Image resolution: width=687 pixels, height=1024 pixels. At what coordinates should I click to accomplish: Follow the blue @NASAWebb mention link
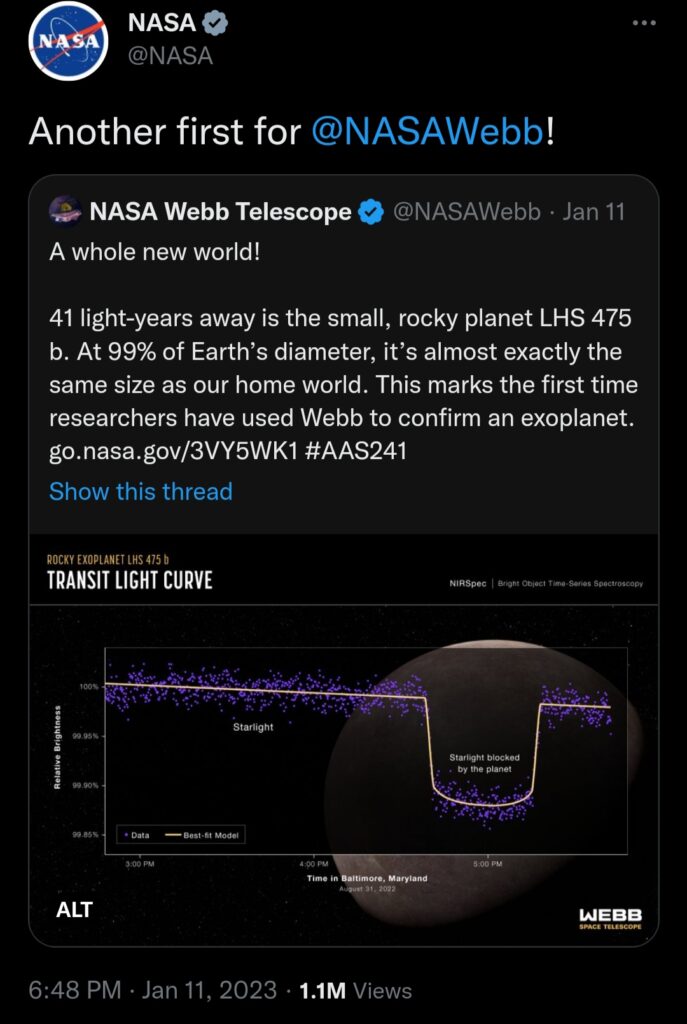427,133
